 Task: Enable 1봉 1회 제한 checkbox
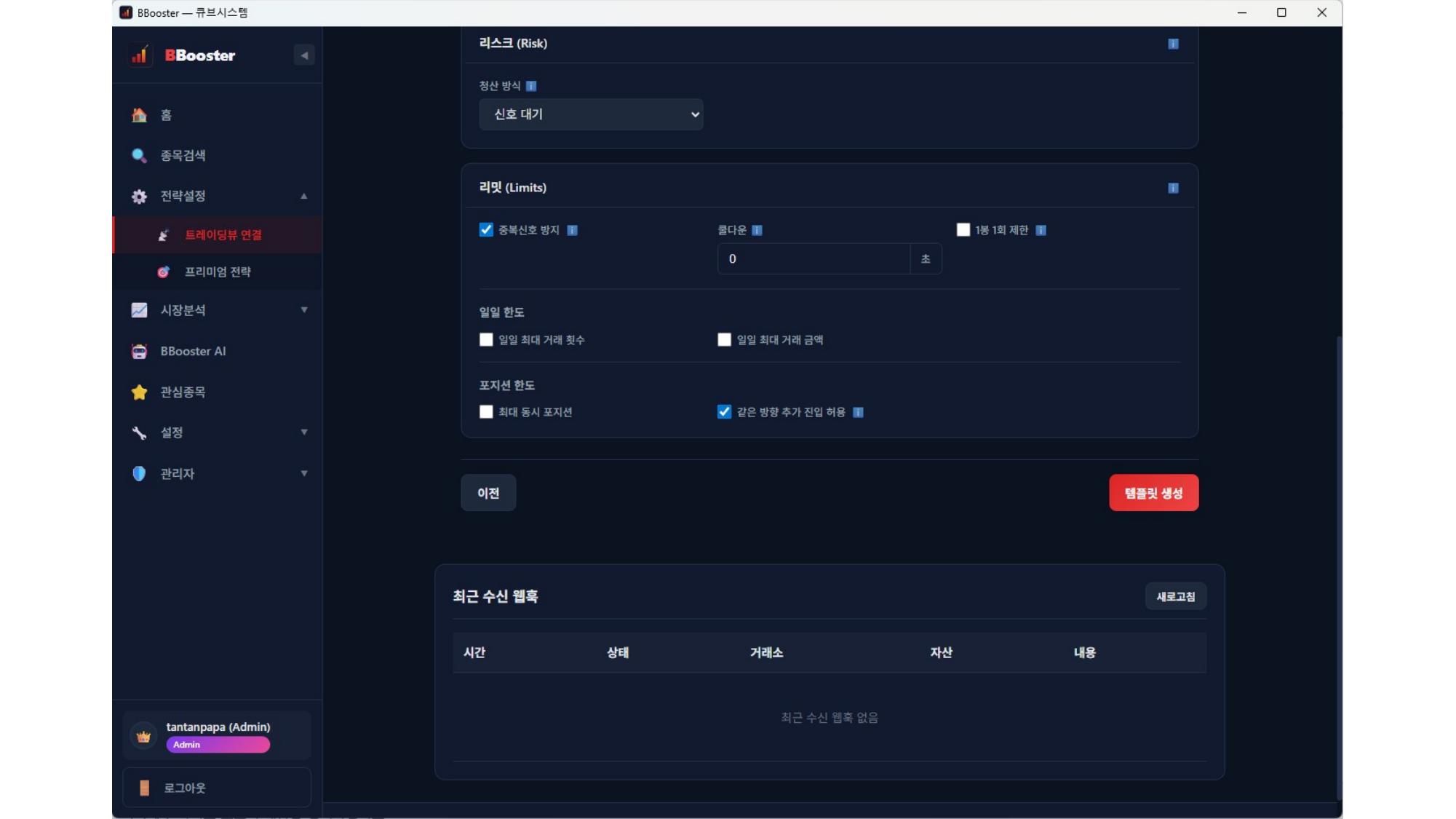point(963,230)
